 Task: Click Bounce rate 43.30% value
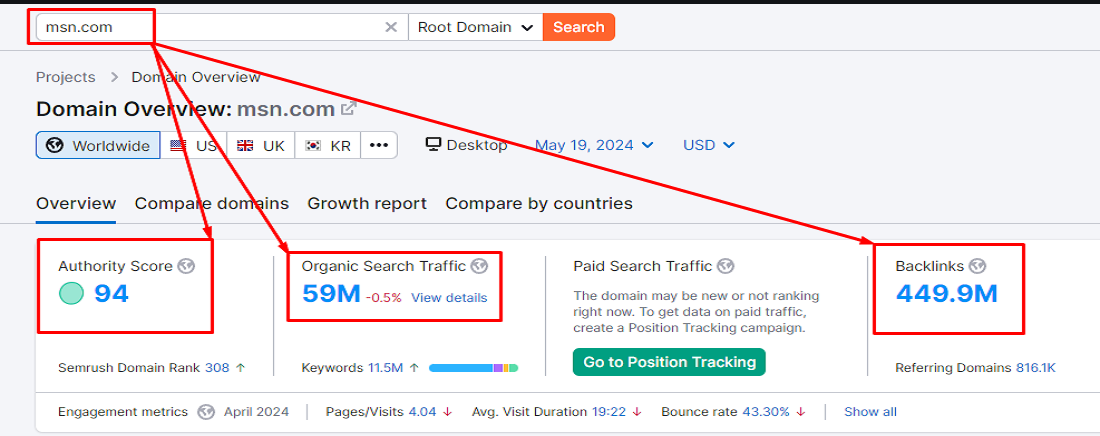(764, 411)
